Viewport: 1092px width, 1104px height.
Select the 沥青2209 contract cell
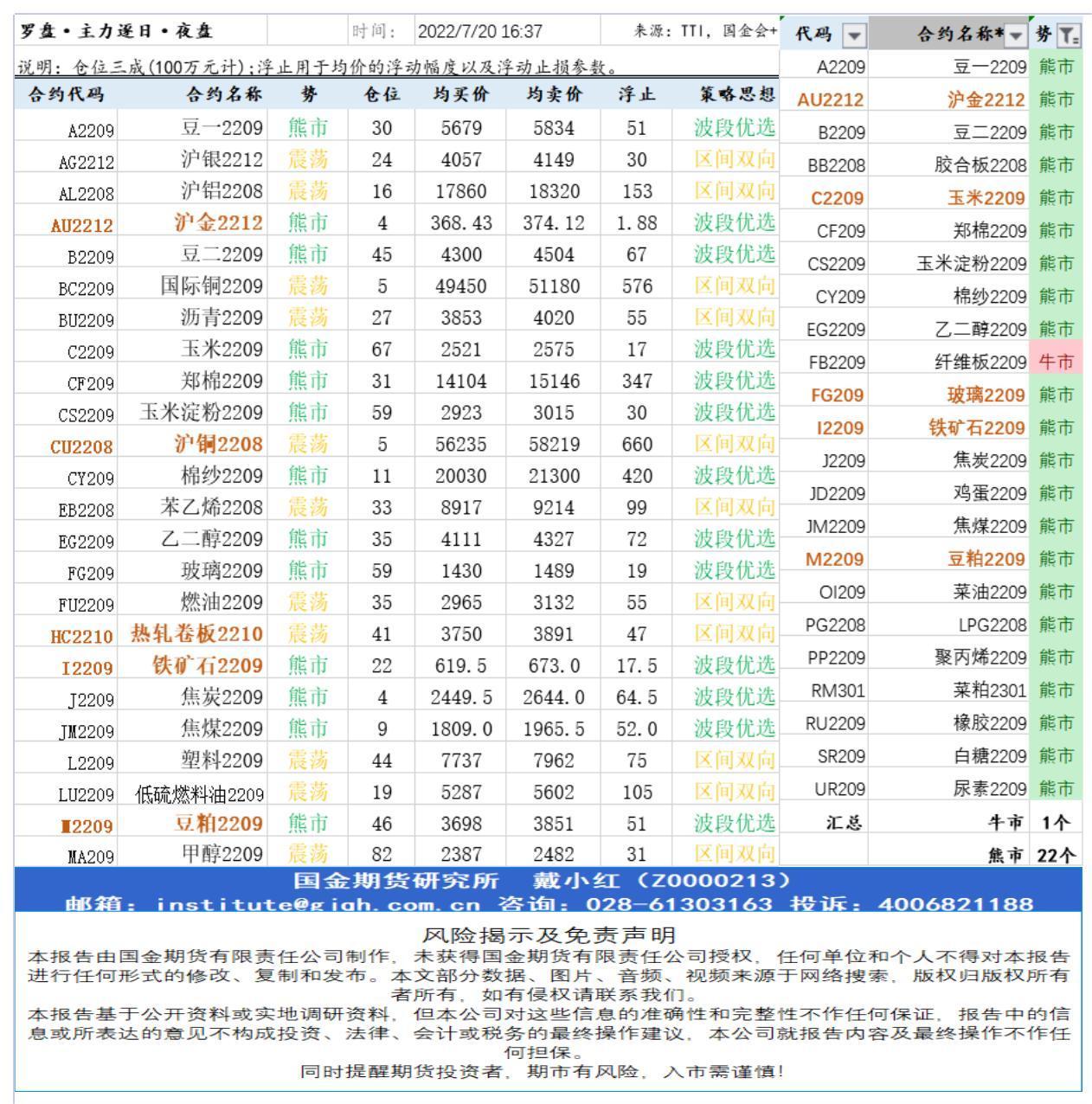192,318
